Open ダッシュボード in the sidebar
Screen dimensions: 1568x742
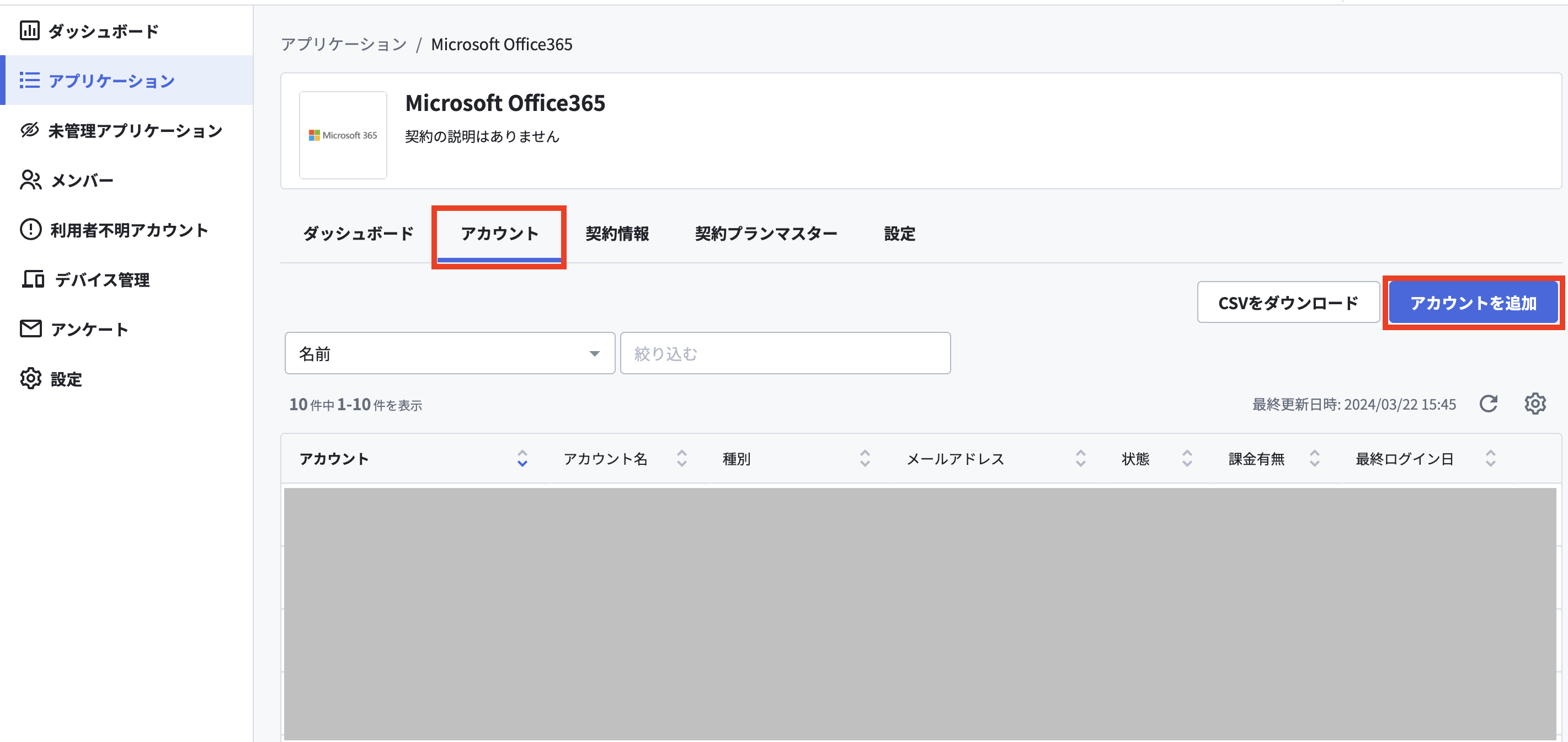[126, 30]
